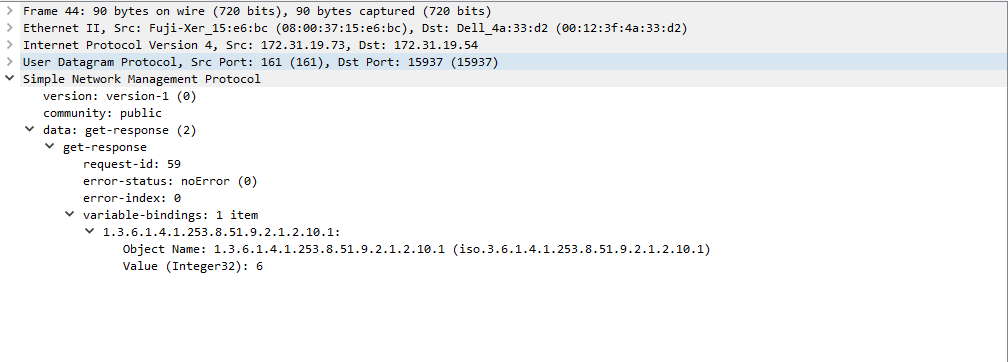Select the Frame 44 summary text
The height and width of the screenshot is (362, 1008).
point(257,11)
